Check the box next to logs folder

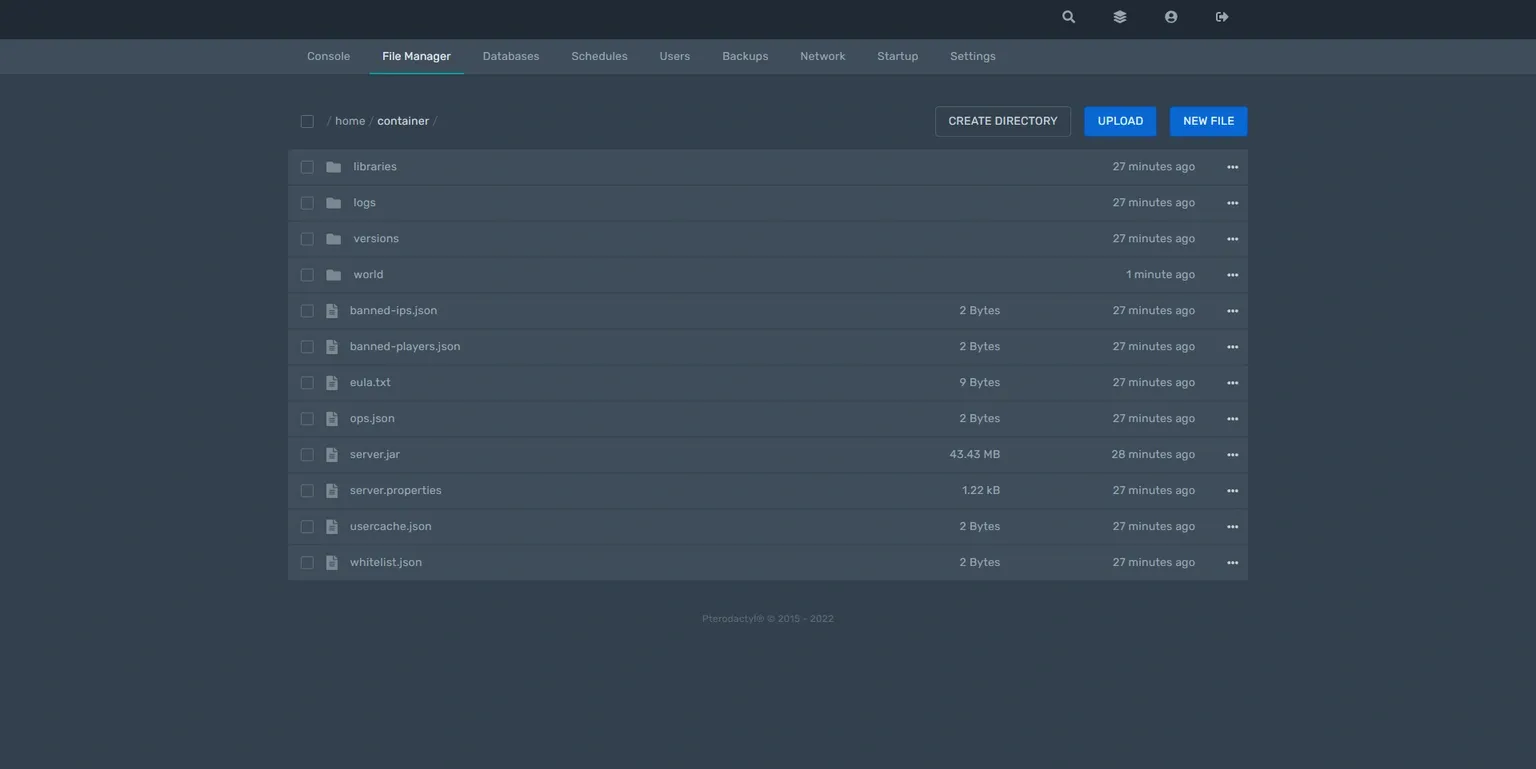307,203
